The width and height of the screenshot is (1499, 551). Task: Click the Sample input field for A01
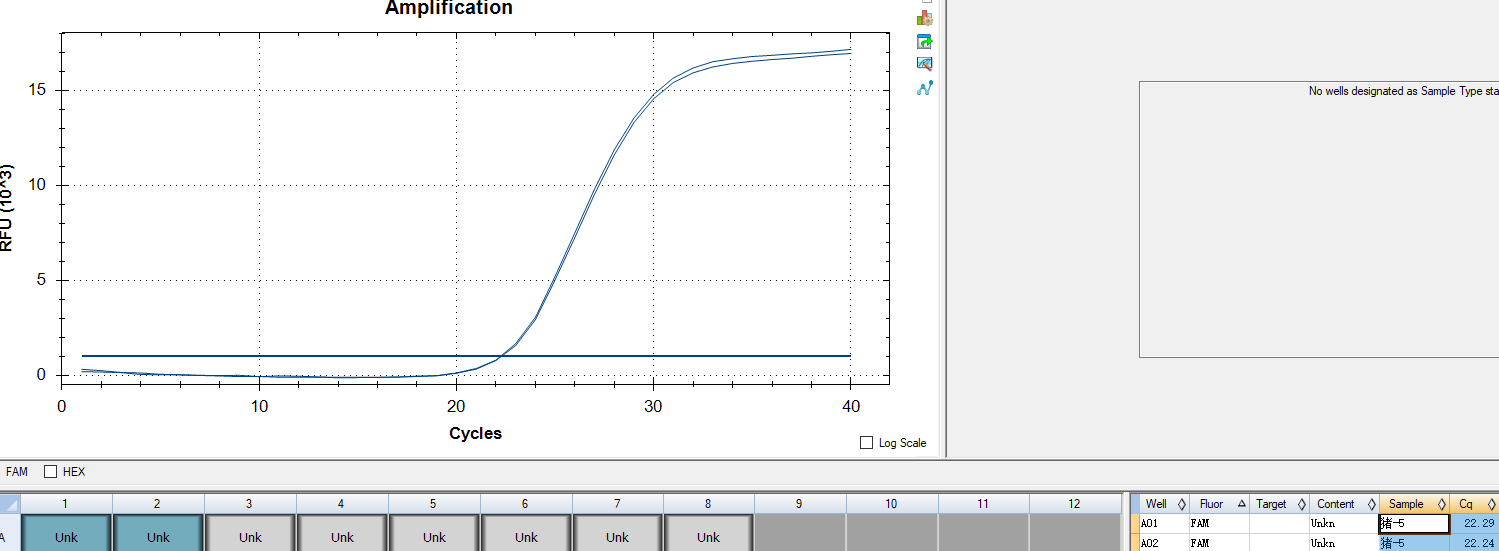tap(1414, 523)
